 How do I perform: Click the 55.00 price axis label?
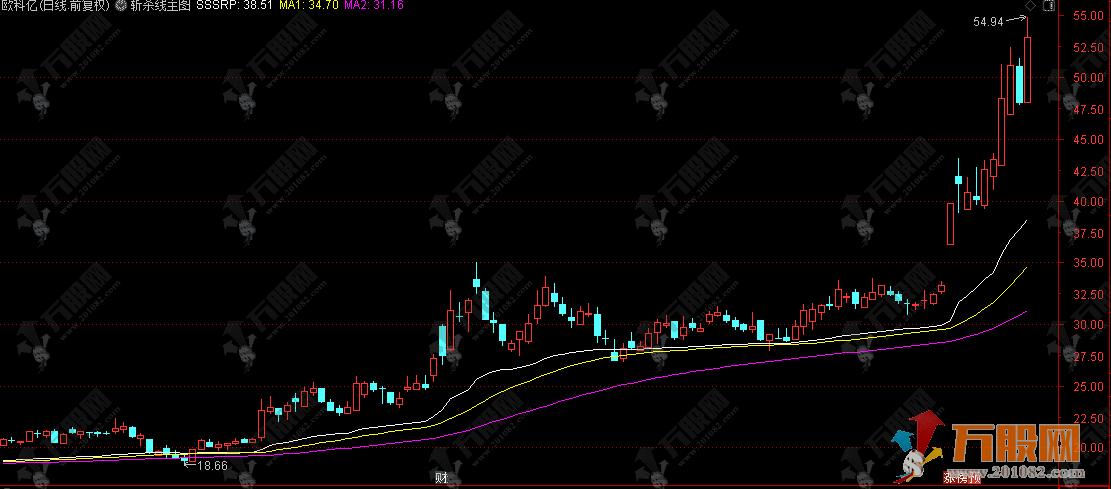1086,16
